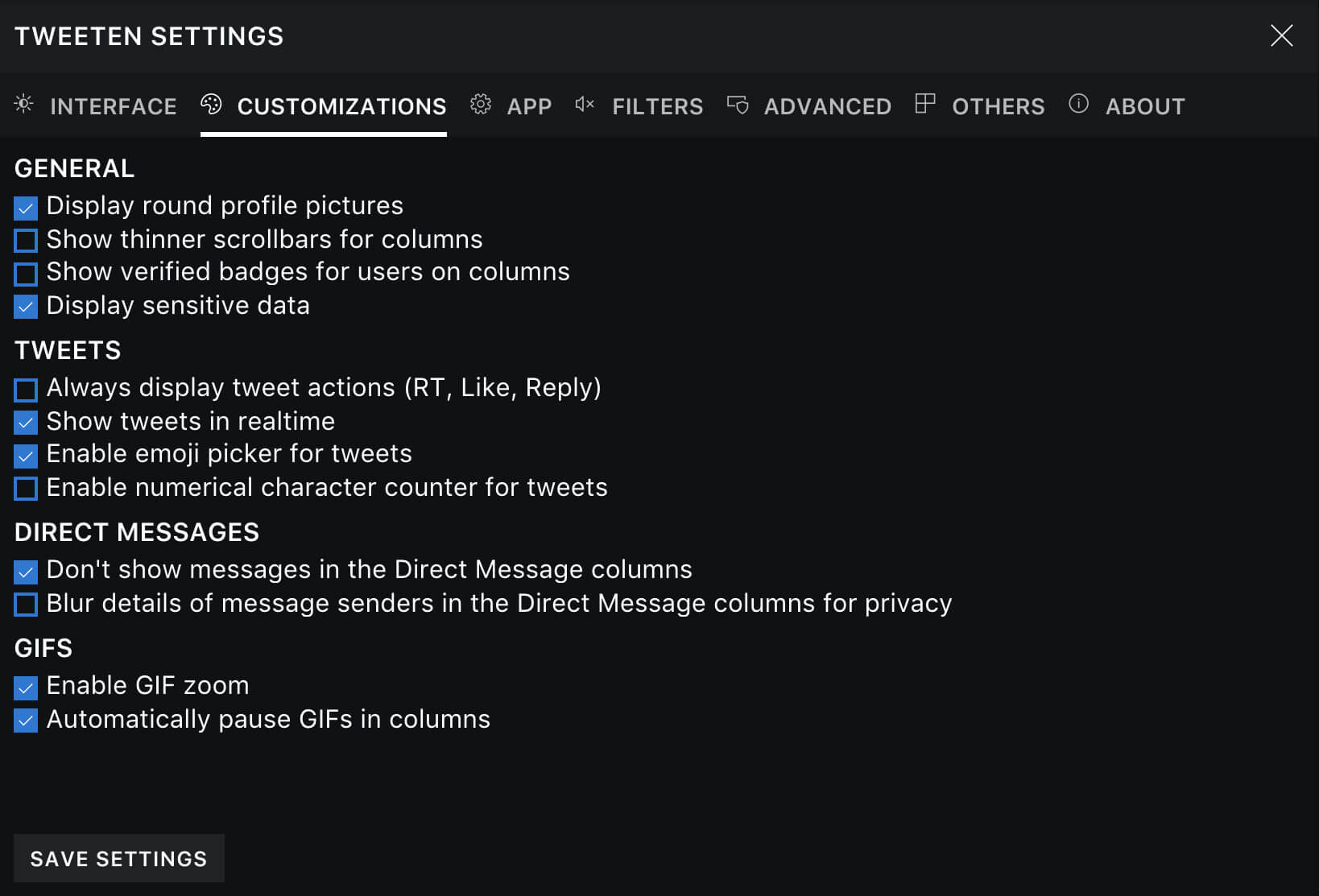Click the gear icon beside App
This screenshot has width=1319, height=896.
tap(481, 104)
